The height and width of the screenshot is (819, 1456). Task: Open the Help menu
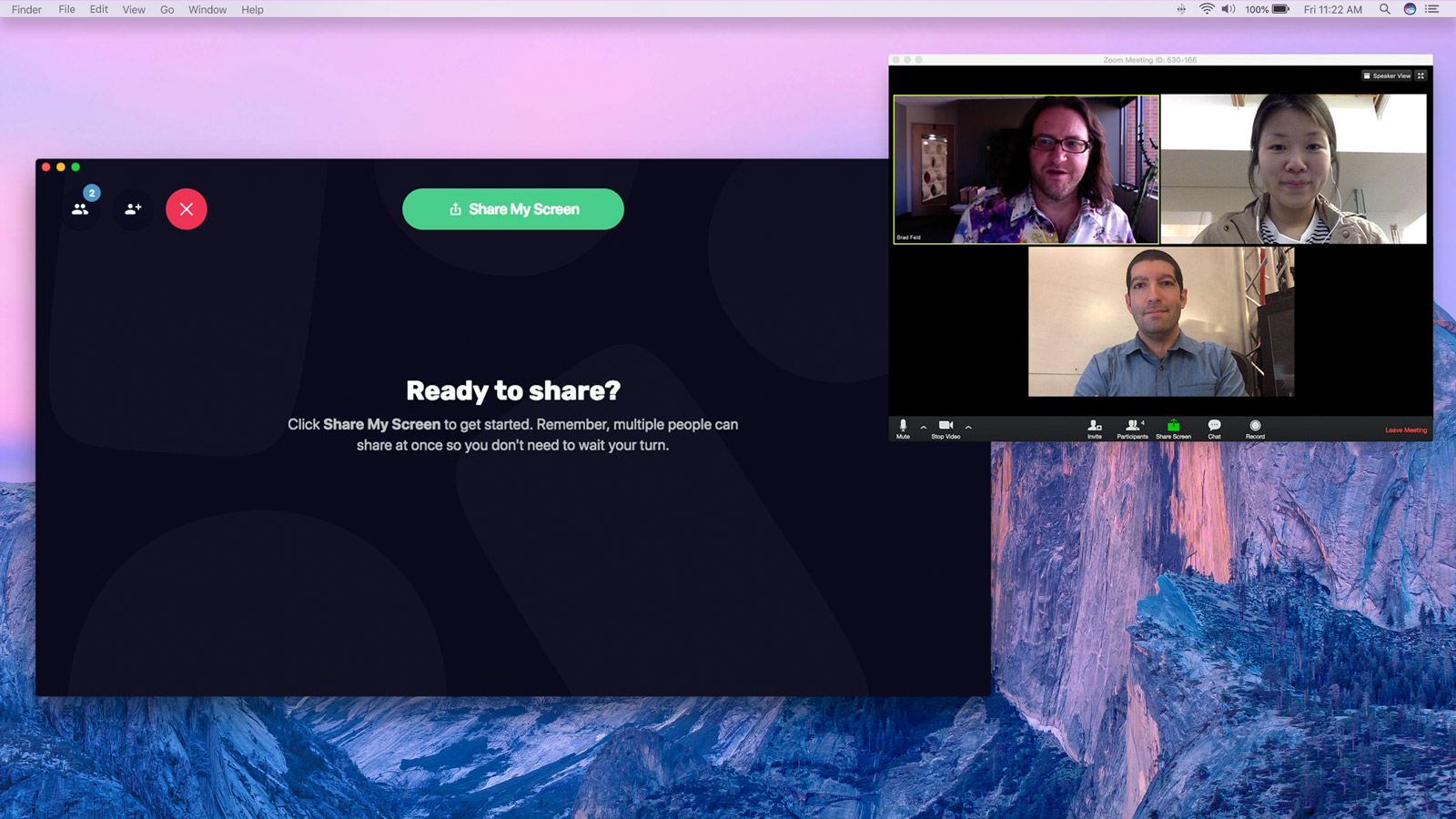(x=252, y=9)
